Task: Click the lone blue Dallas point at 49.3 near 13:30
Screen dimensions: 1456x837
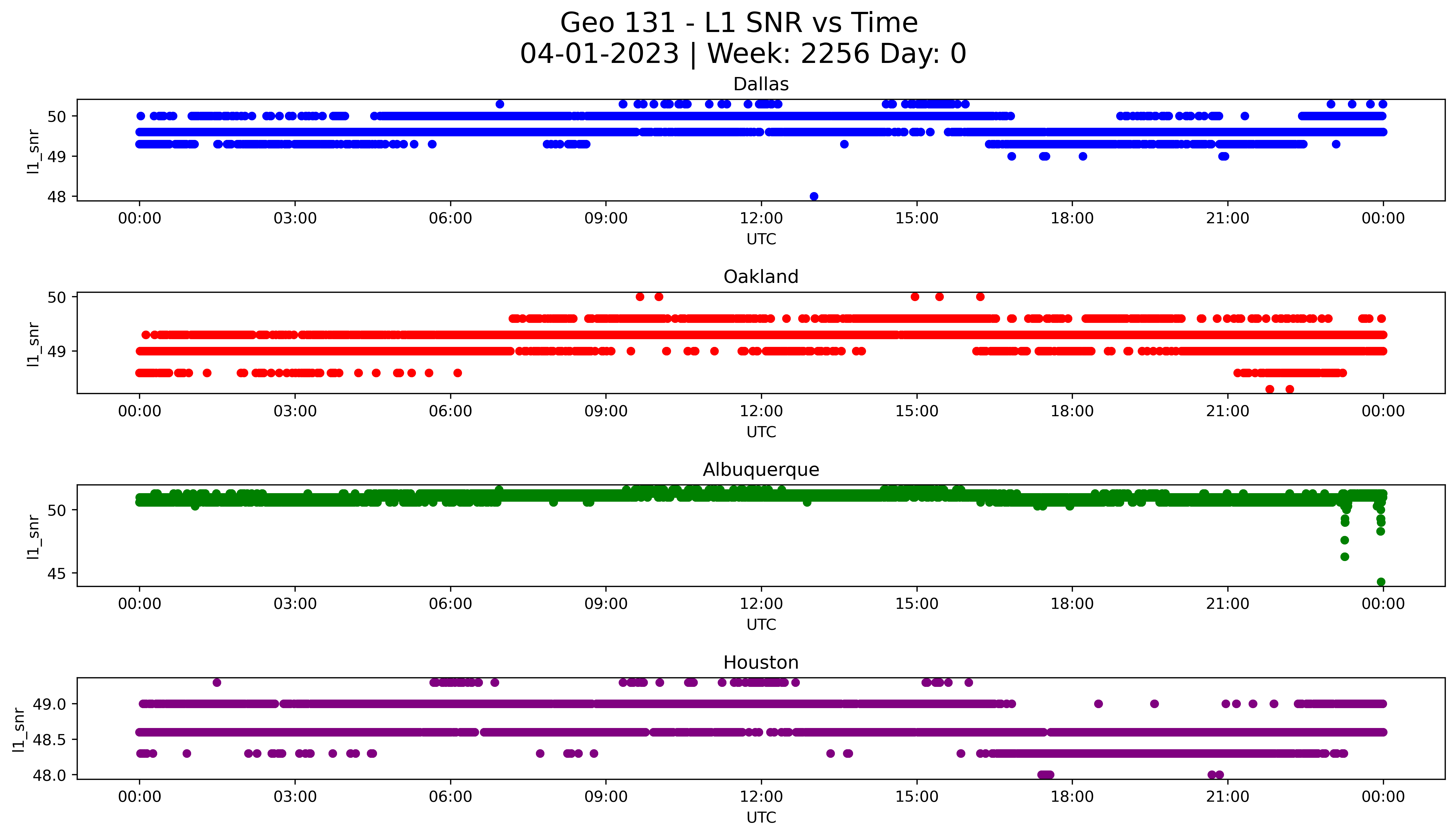Action: (x=844, y=144)
